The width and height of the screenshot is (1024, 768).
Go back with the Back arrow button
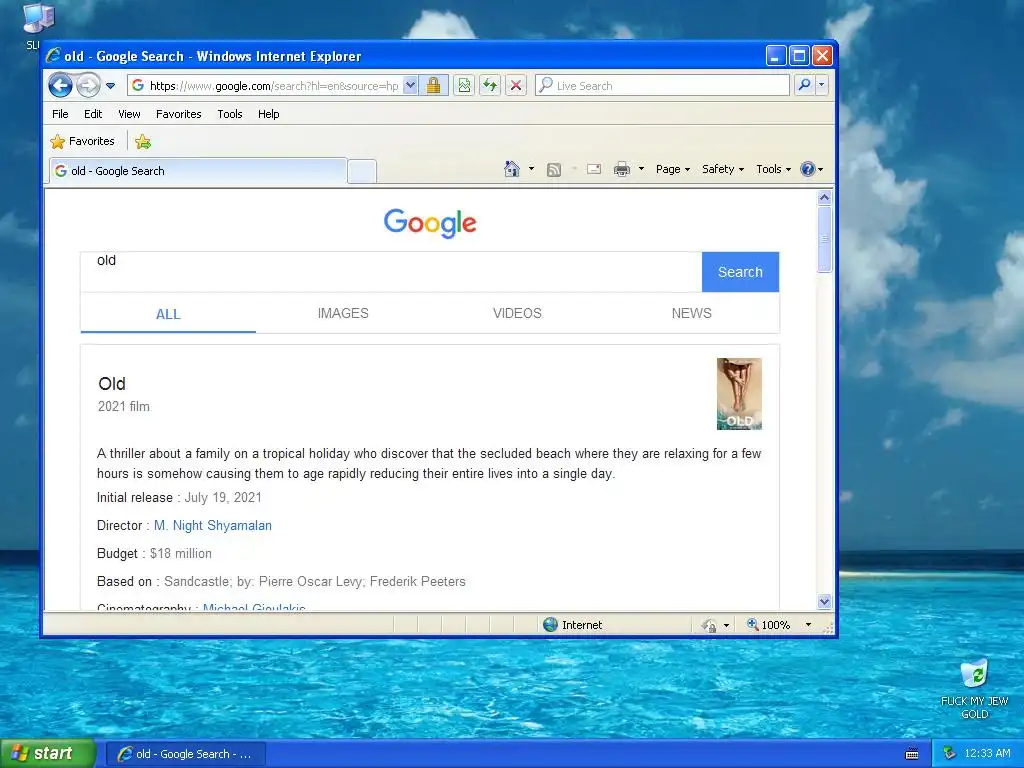pos(60,86)
